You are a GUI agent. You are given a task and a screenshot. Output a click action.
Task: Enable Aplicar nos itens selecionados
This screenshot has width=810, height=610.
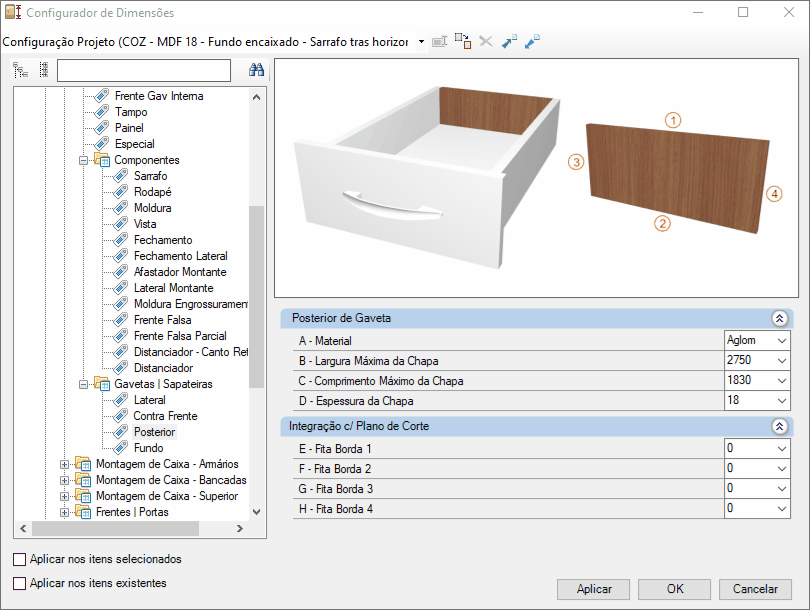(x=19, y=559)
